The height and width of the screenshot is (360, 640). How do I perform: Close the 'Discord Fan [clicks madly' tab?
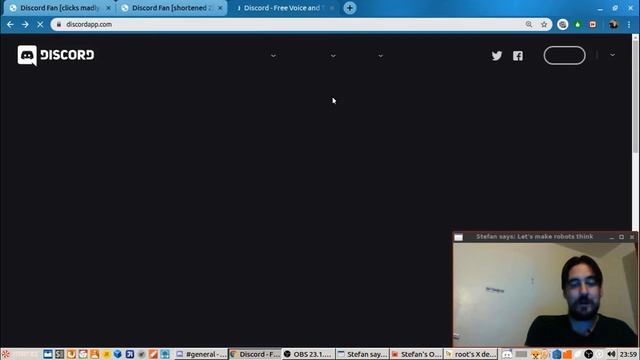pos(108,8)
